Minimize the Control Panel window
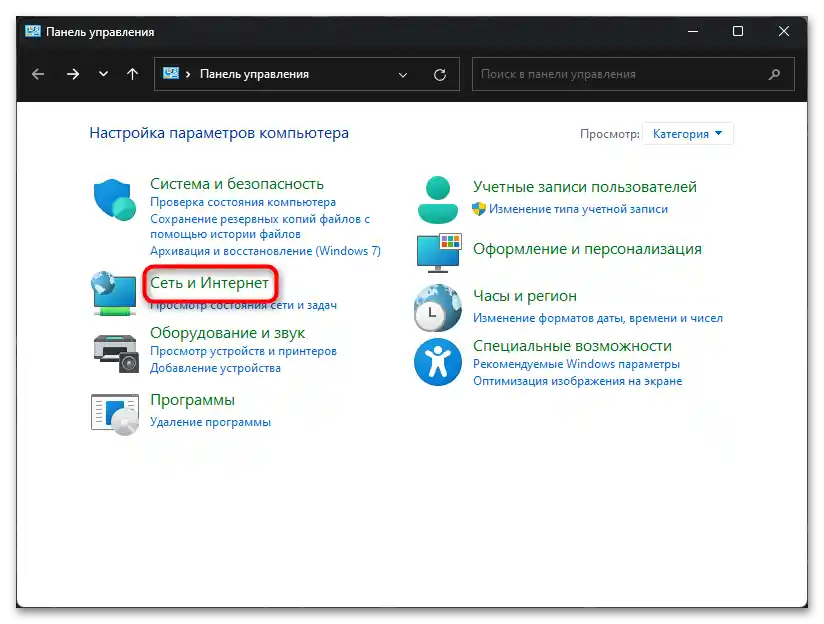Screen dimensions: 824x624 (693, 32)
